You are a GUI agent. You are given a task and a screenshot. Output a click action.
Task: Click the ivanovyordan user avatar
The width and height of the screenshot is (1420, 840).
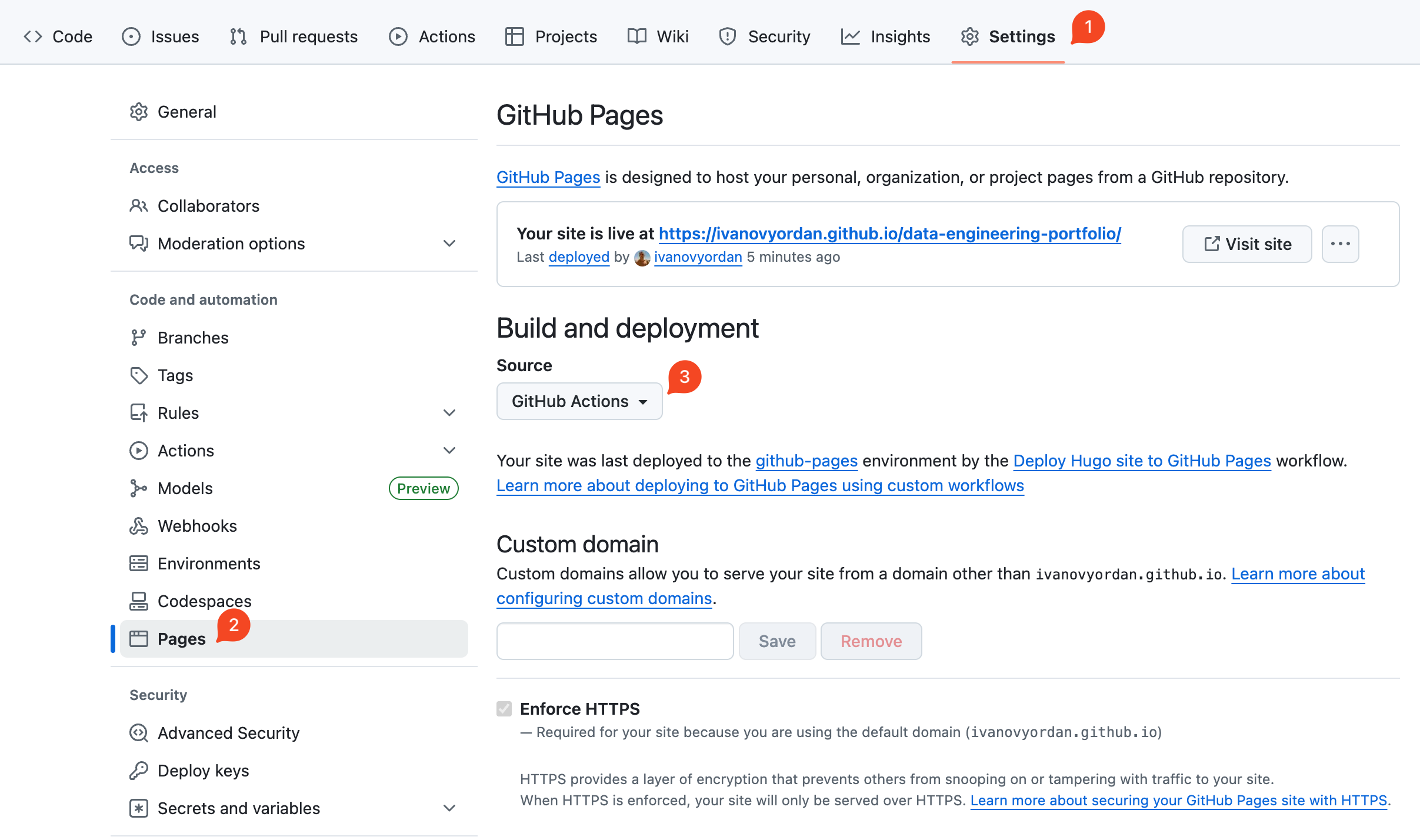[642, 258]
